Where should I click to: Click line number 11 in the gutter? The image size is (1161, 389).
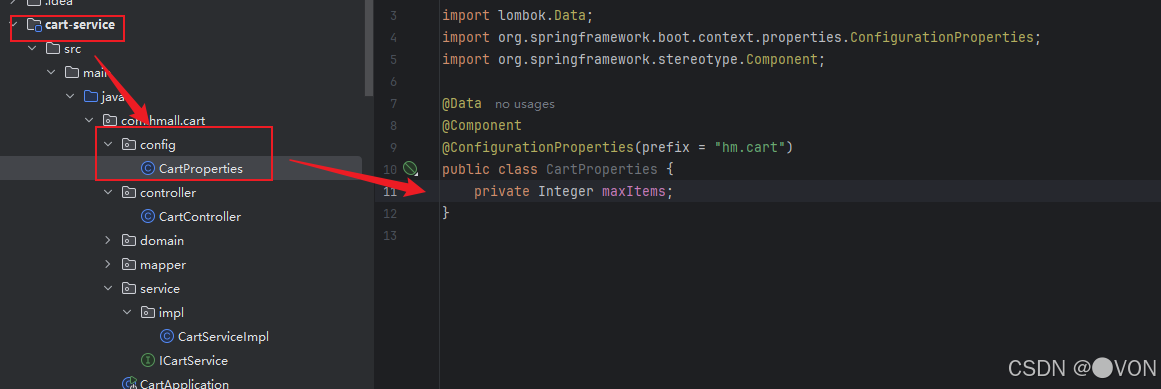tap(390, 191)
